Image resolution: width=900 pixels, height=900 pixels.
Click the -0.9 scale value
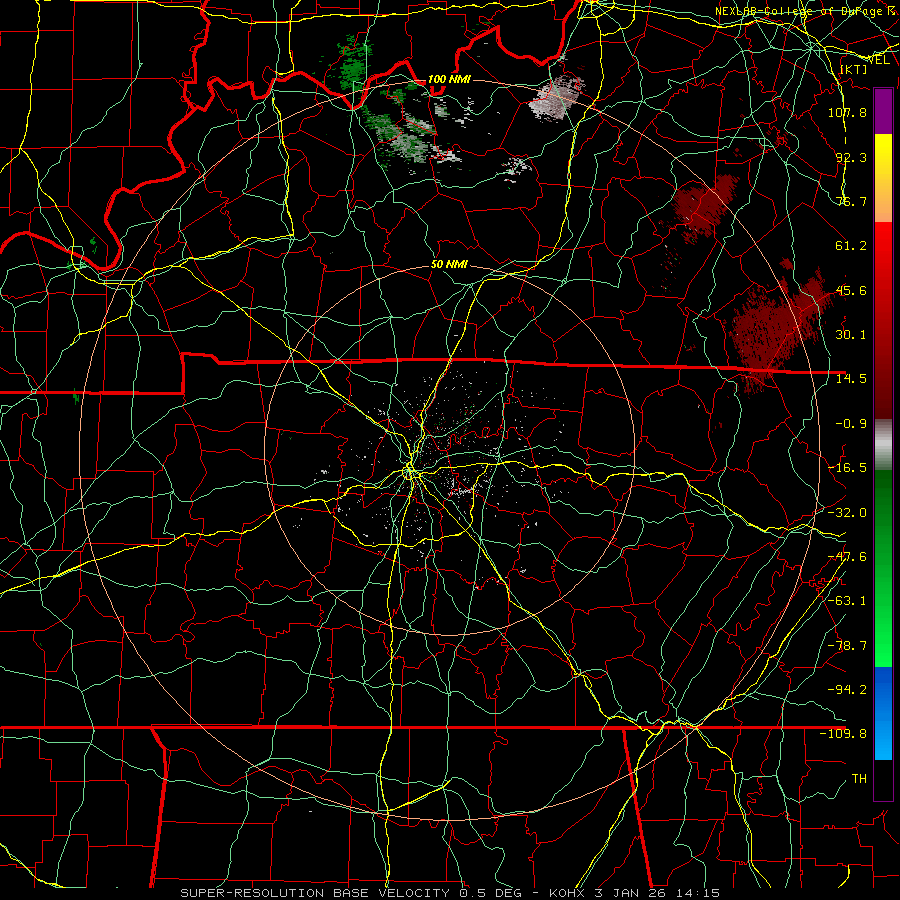tap(851, 424)
